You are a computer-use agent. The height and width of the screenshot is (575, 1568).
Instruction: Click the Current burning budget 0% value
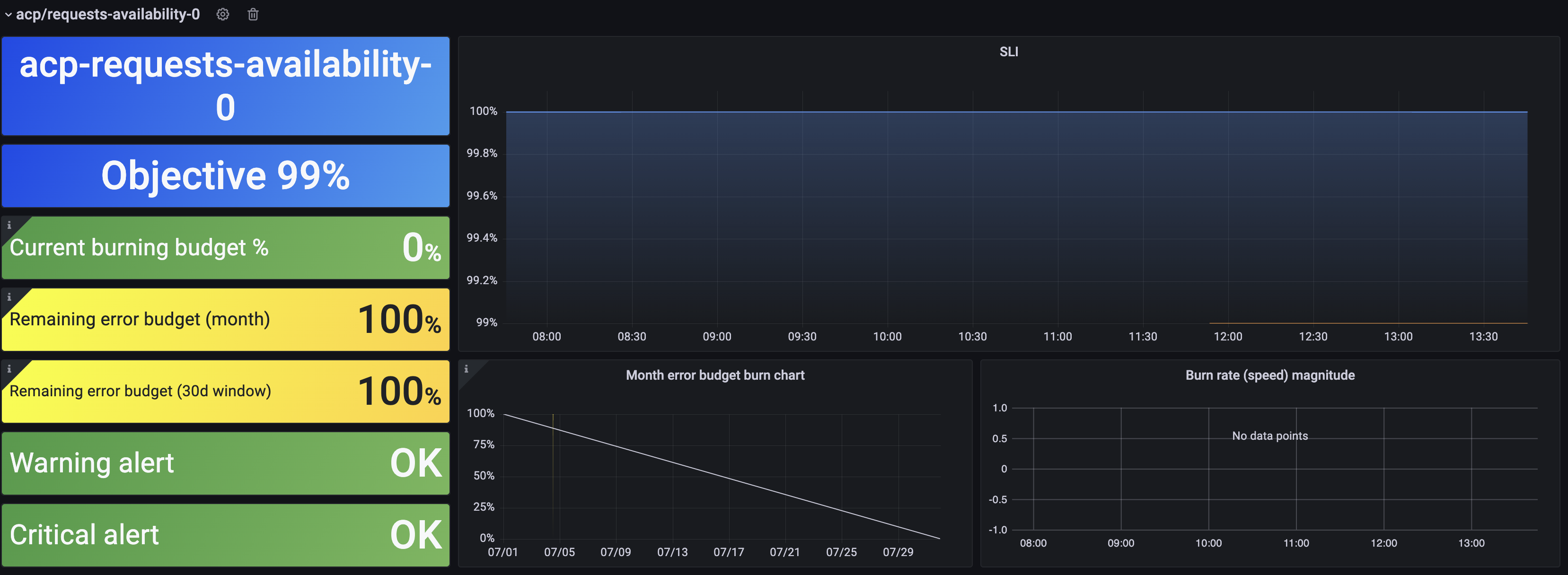tap(421, 248)
